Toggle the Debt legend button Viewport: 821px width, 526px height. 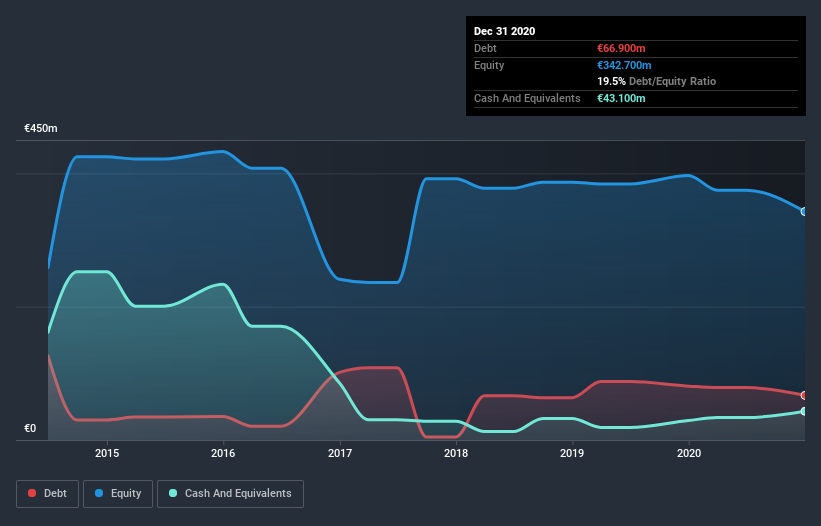pos(47,494)
